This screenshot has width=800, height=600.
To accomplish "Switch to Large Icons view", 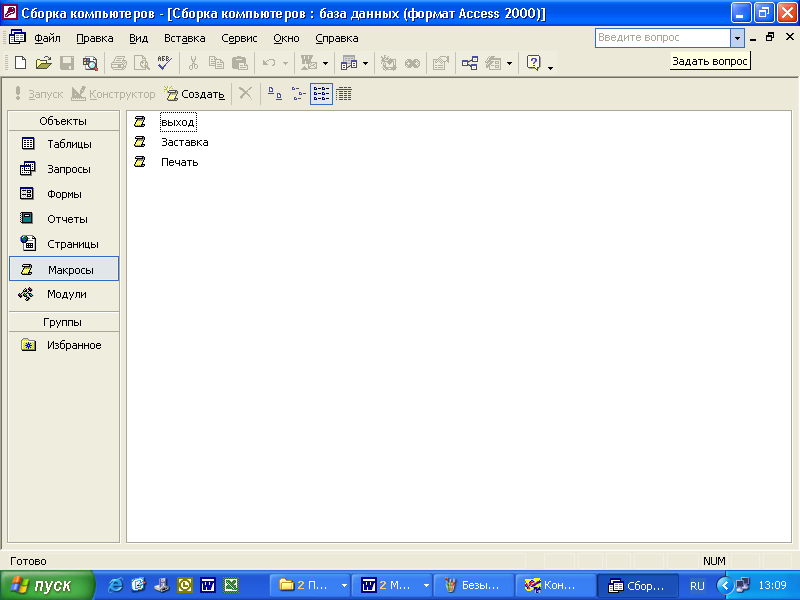I will [275, 94].
